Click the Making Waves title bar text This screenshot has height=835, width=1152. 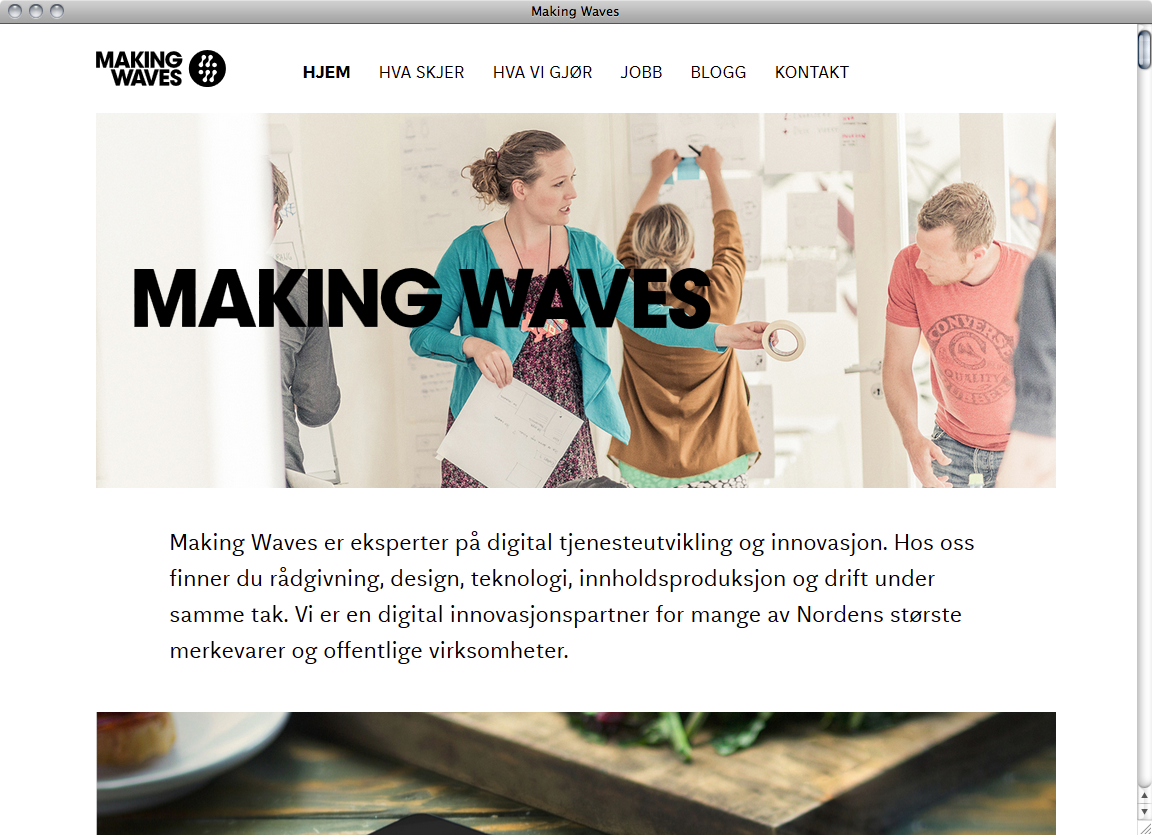[x=575, y=11]
